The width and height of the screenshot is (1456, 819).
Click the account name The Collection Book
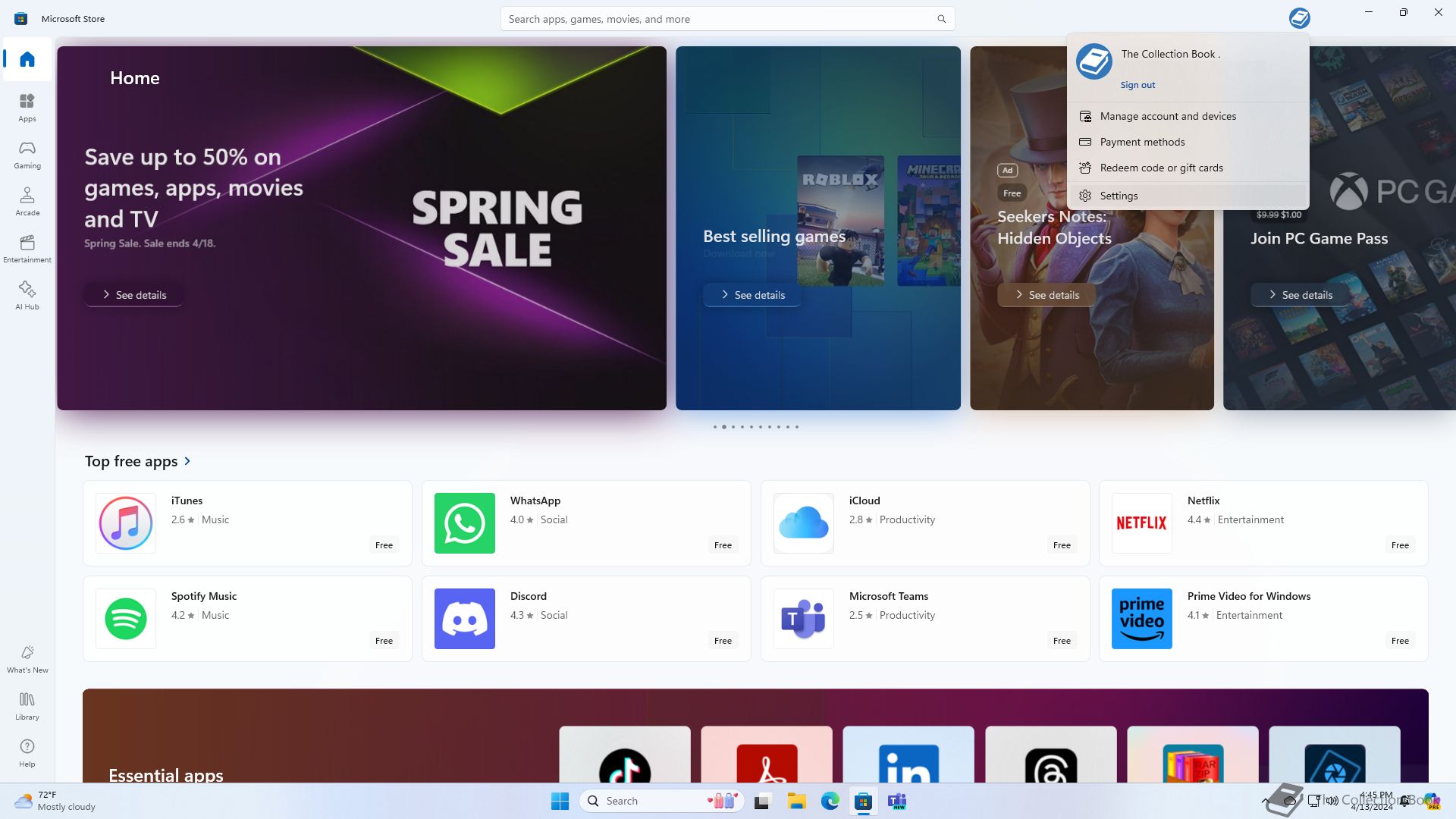click(1170, 54)
